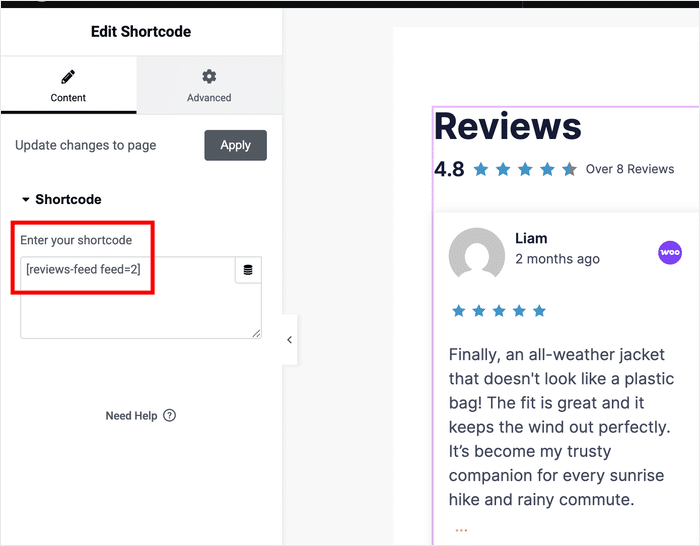Screen dimensions: 700x546
Task: Collapse the editor panel with arrow
Action: tap(289, 340)
